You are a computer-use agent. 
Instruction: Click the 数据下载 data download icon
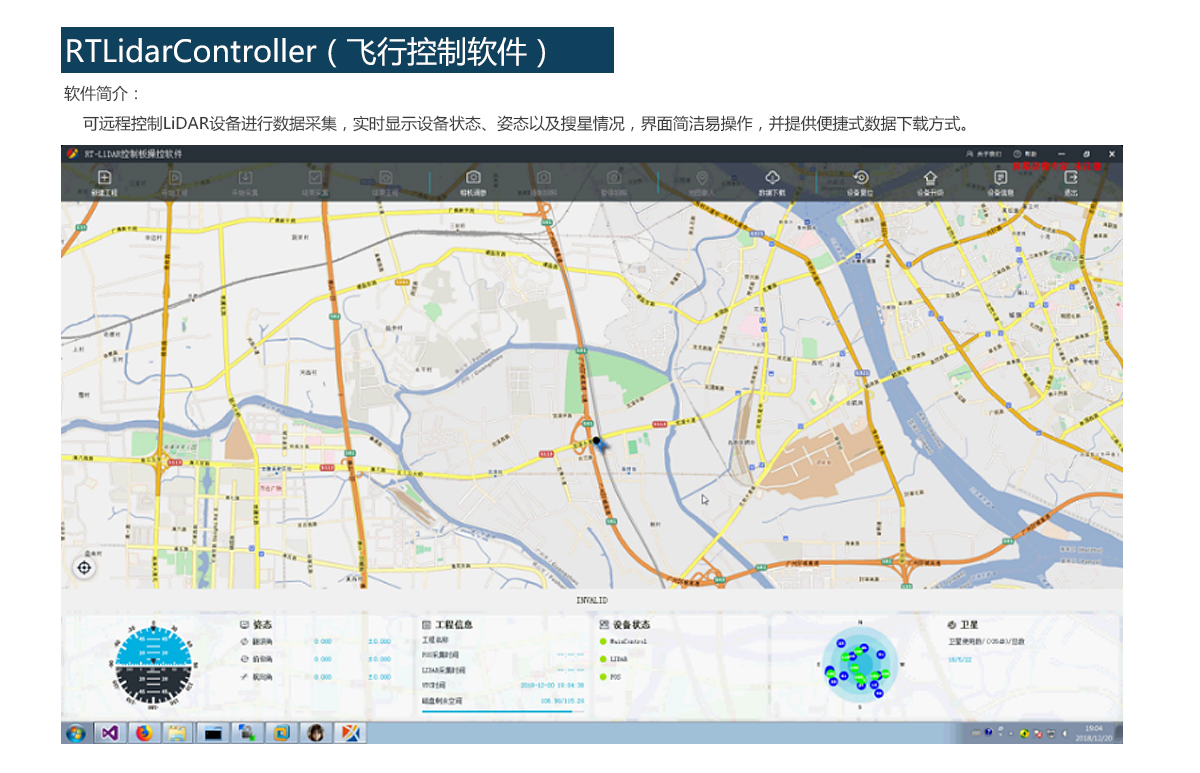pyautogui.click(x=772, y=180)
